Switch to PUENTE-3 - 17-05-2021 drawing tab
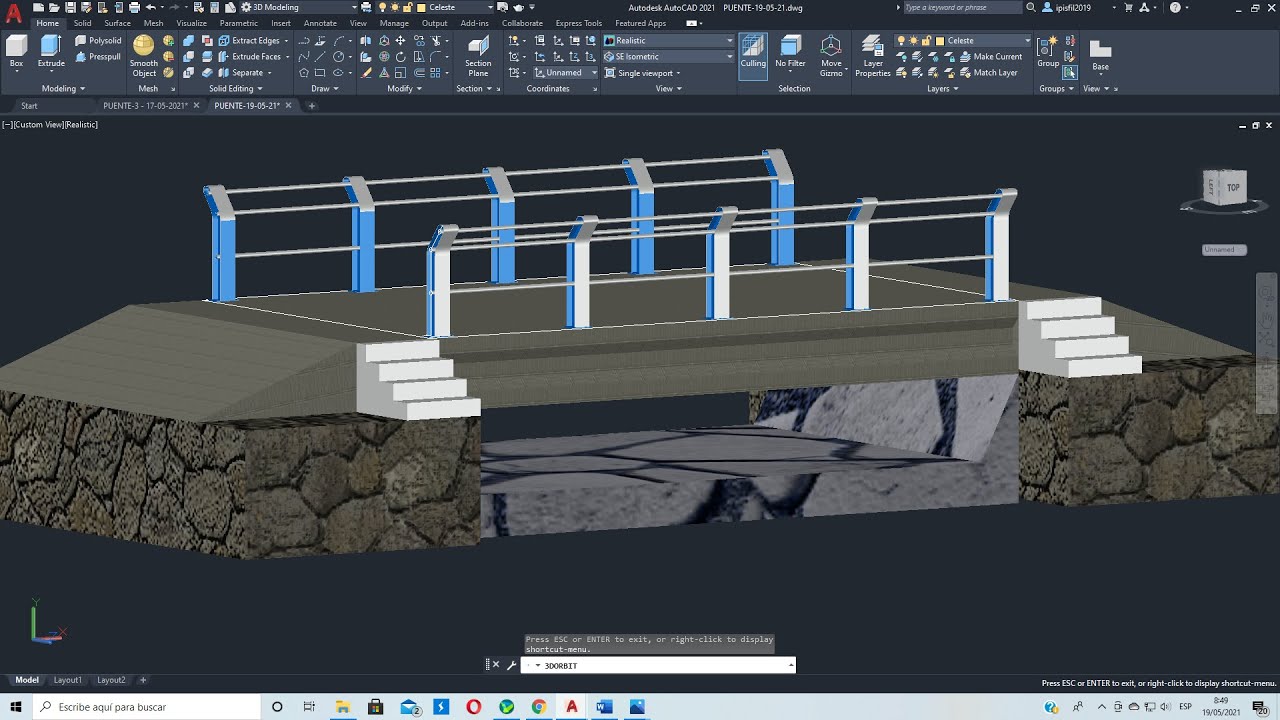 pos(145,105)
